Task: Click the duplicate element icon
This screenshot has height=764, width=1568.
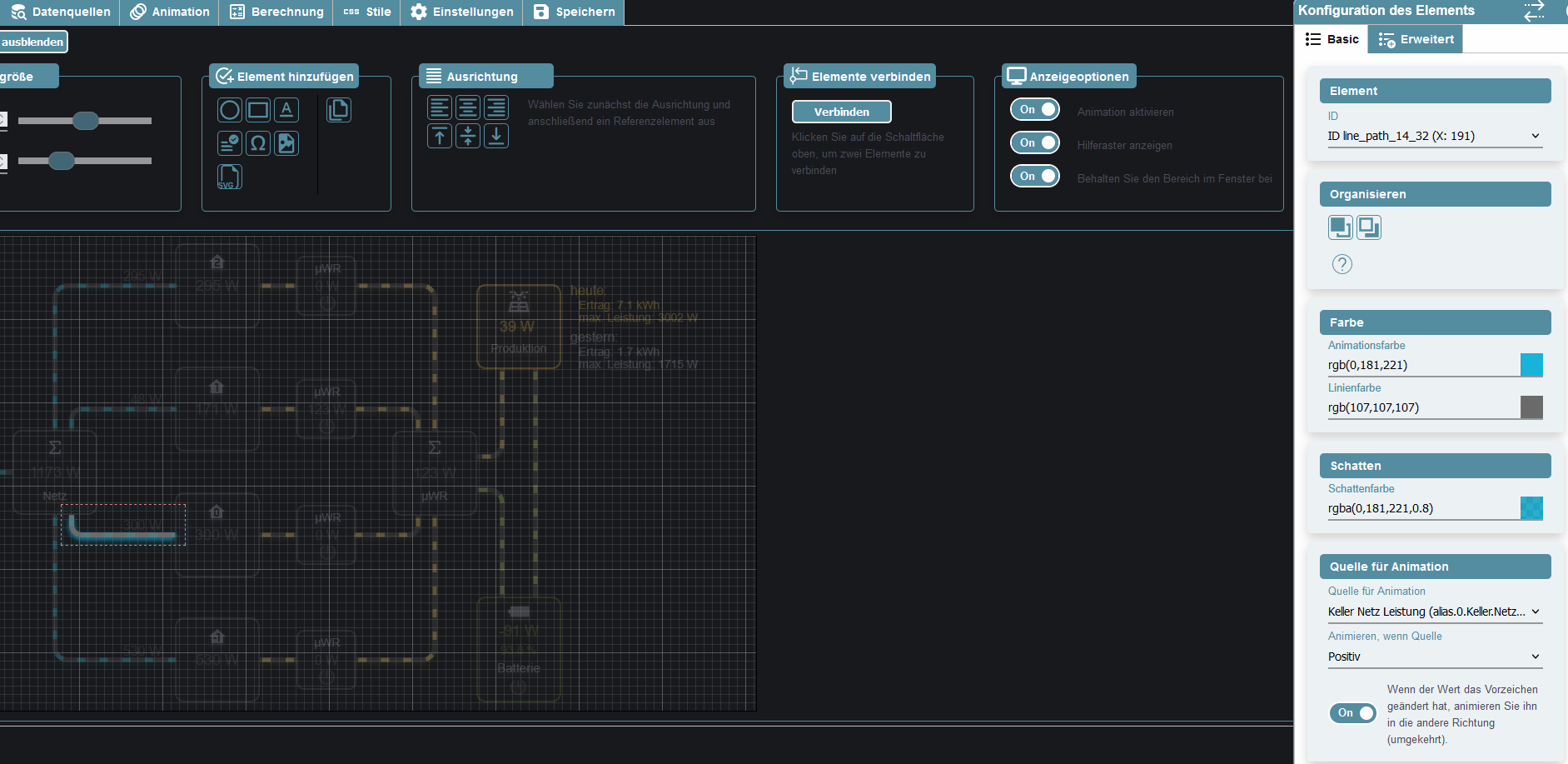Action: coord(339,110)
